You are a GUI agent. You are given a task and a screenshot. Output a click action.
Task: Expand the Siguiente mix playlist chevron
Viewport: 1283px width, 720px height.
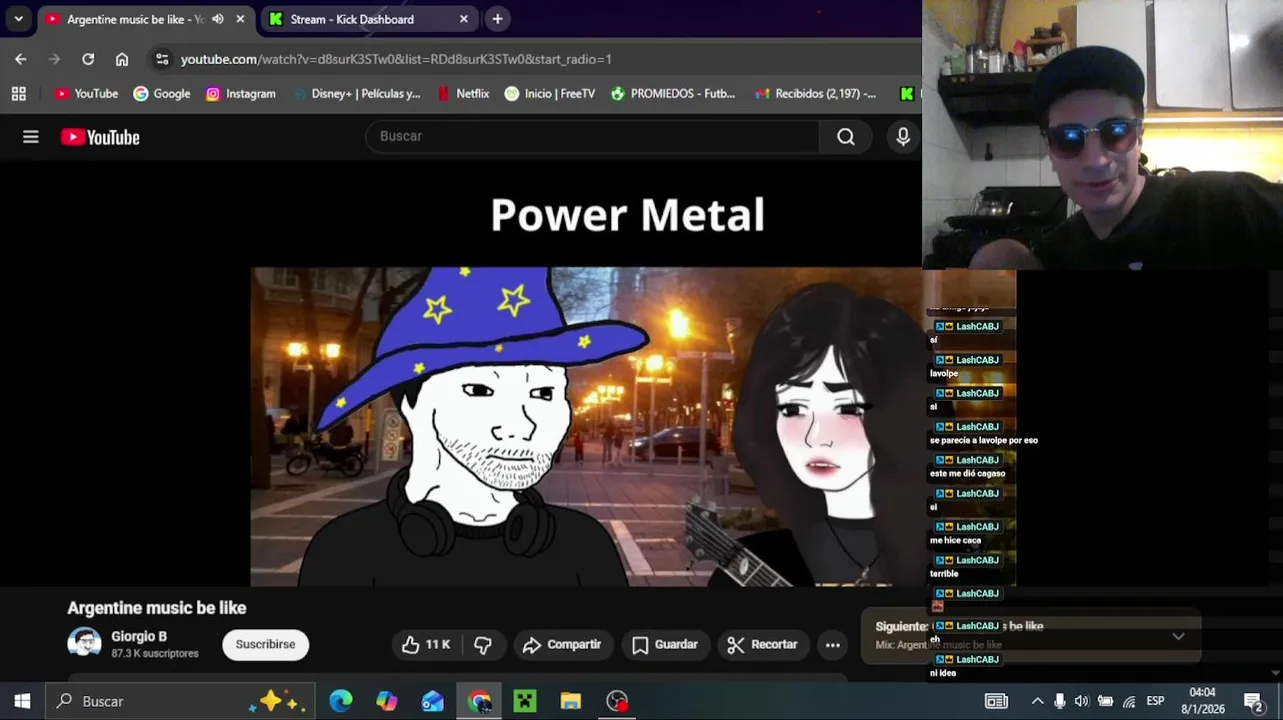(1178, 636)
